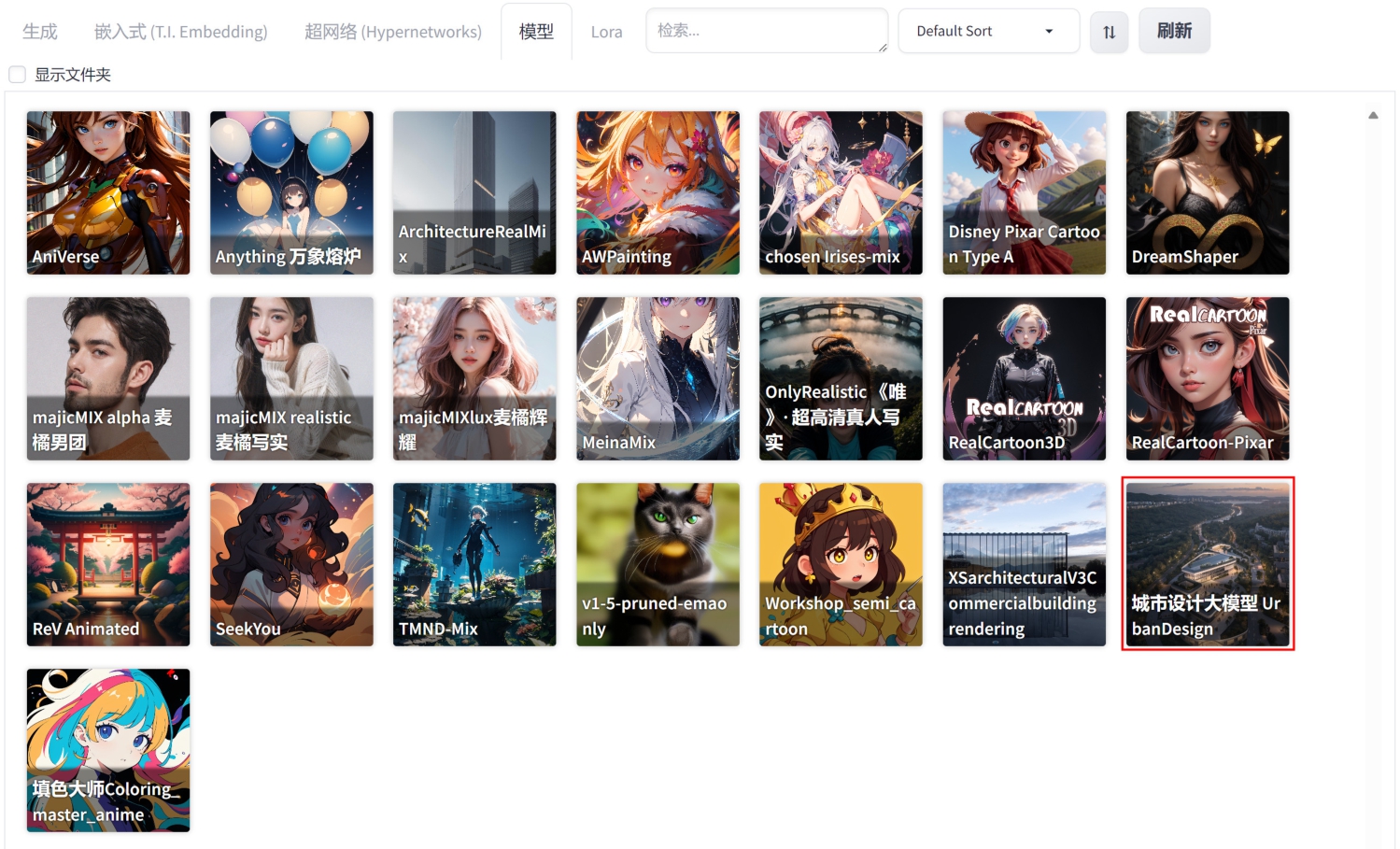The image size is (1400, 849).
Task: Select the 城市设计大模型 UrbanDesign card
Action: point(1207,564)
